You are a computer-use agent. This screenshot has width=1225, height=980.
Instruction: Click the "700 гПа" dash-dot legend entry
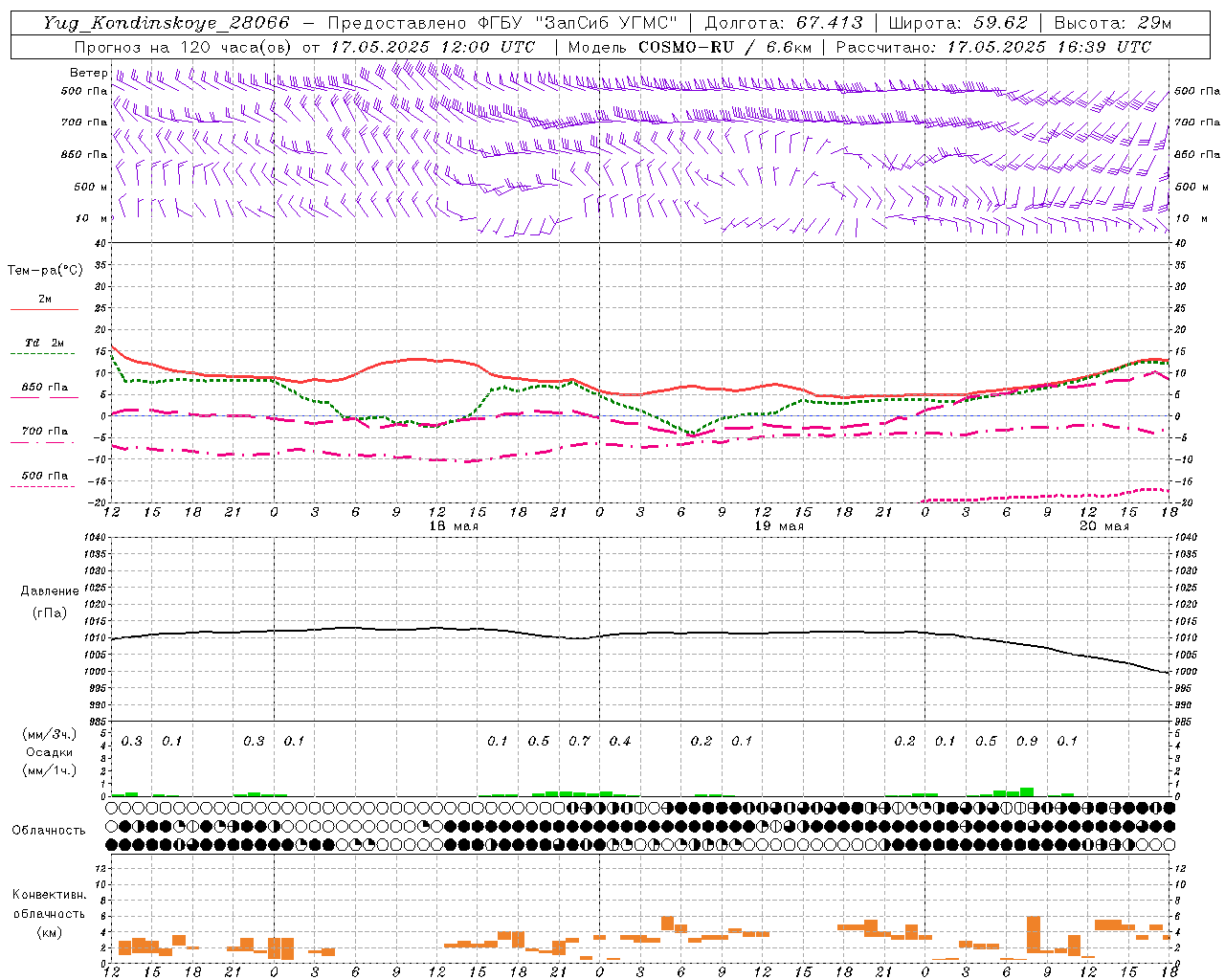click(x=44, y=432)
